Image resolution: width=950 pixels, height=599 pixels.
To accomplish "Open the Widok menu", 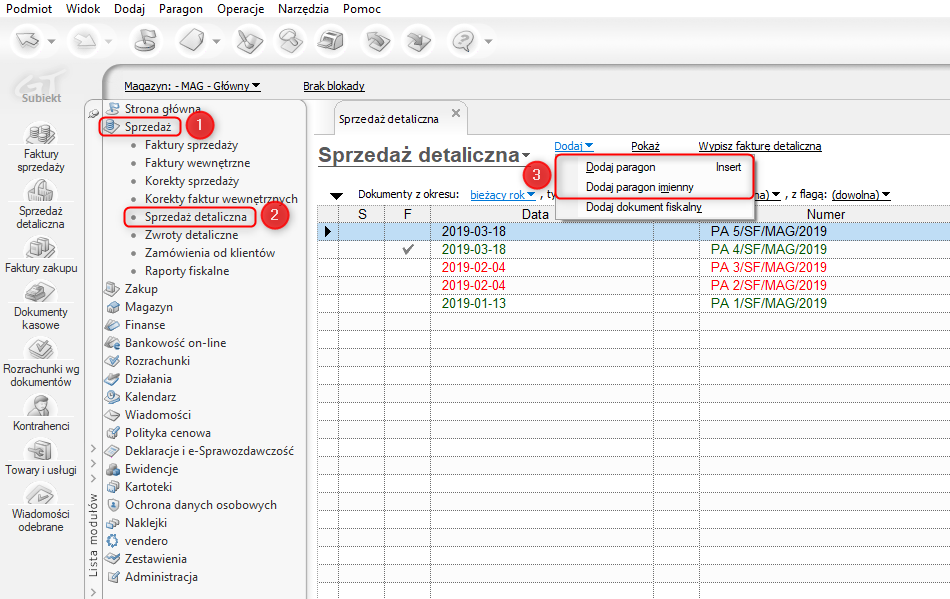I will (x=83, y=8).
